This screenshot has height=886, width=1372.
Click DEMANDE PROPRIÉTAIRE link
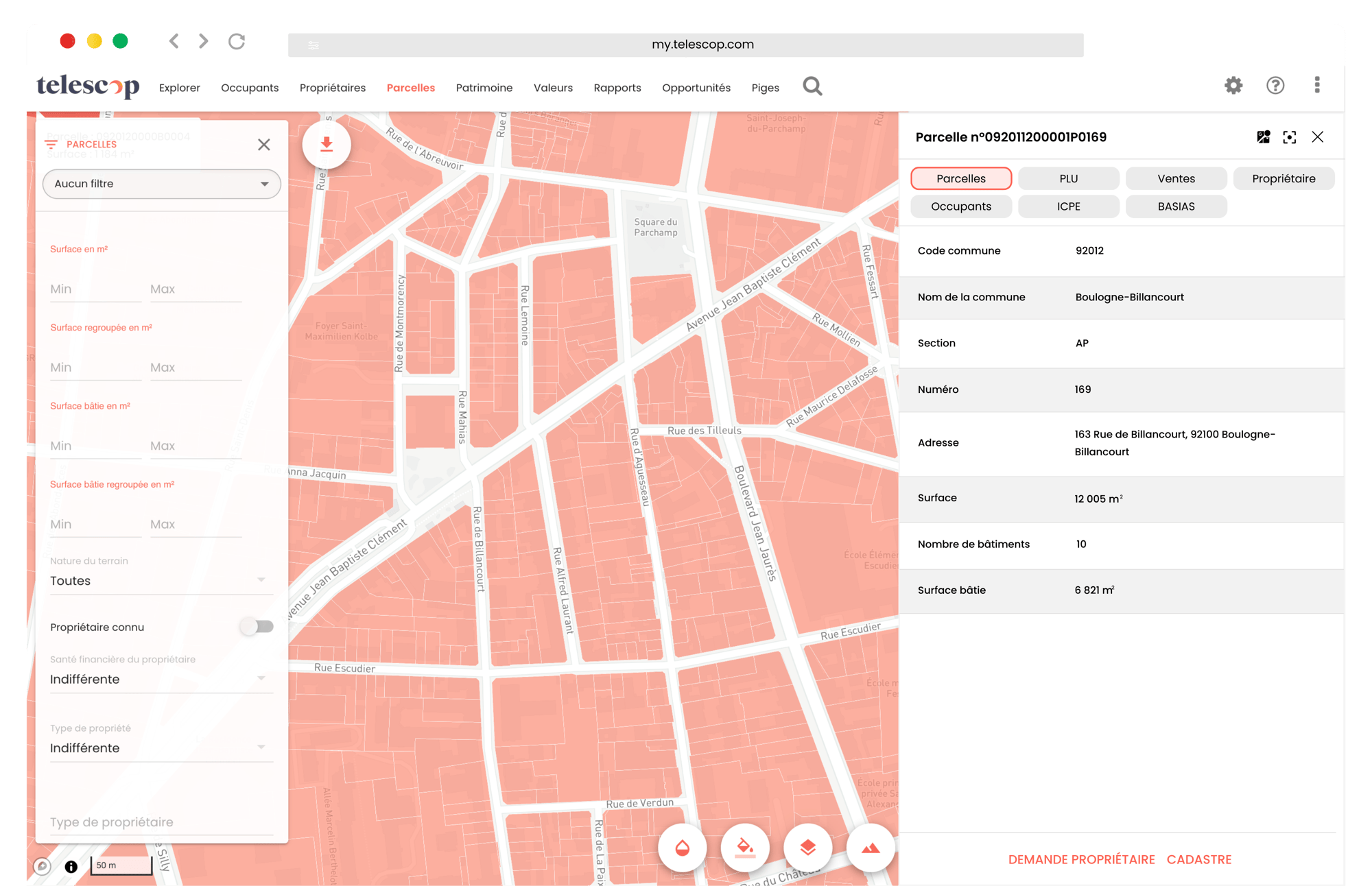point(1081,859)
